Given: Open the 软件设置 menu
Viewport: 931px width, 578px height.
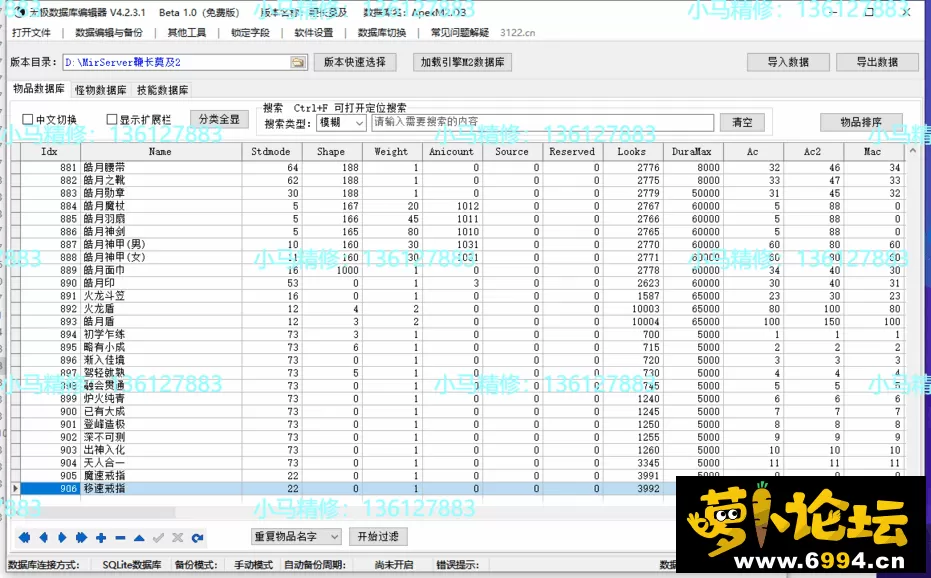Looking at the screenshot, I should click(314, 33).
